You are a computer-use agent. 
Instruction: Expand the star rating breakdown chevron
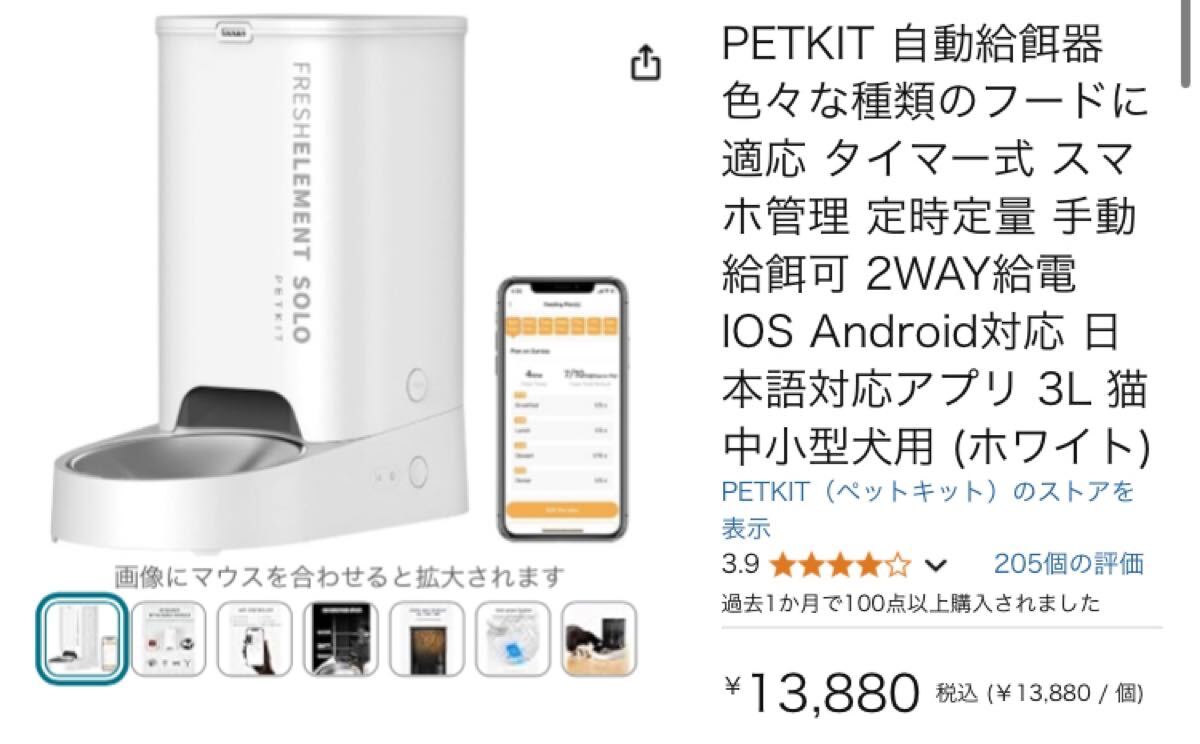pos(936,566)
